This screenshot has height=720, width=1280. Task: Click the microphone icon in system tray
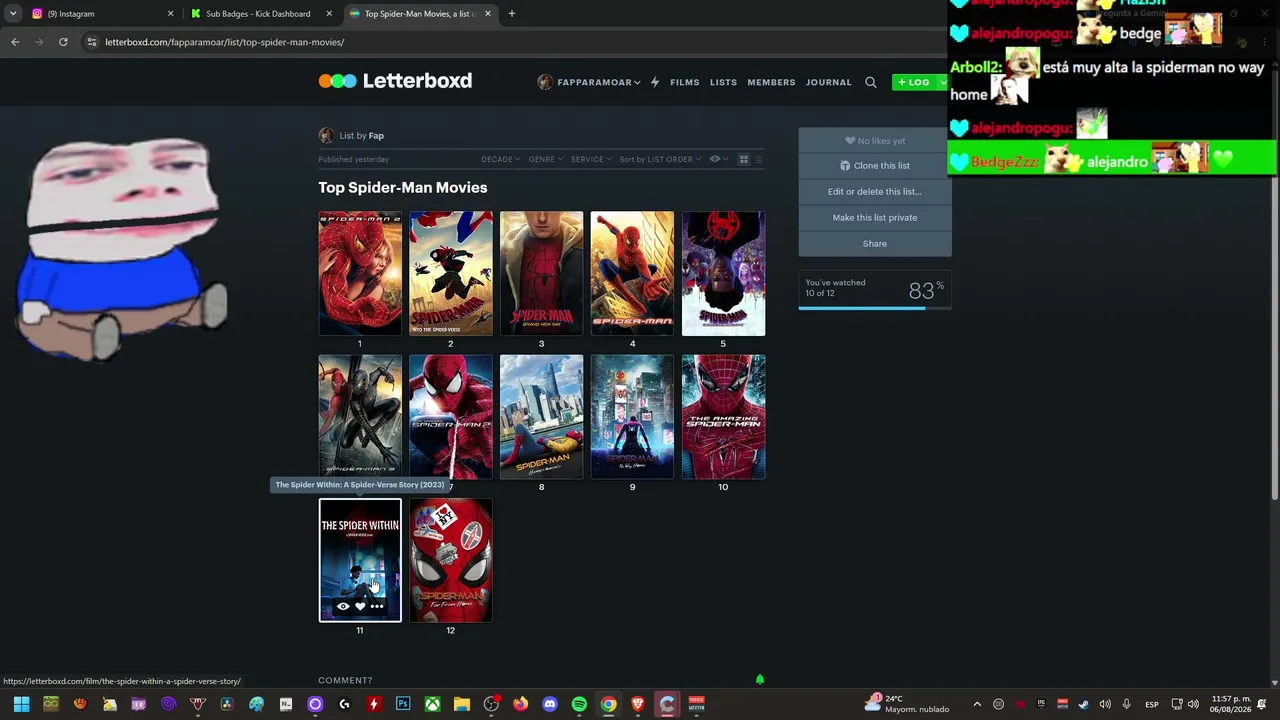(1126, 704)
